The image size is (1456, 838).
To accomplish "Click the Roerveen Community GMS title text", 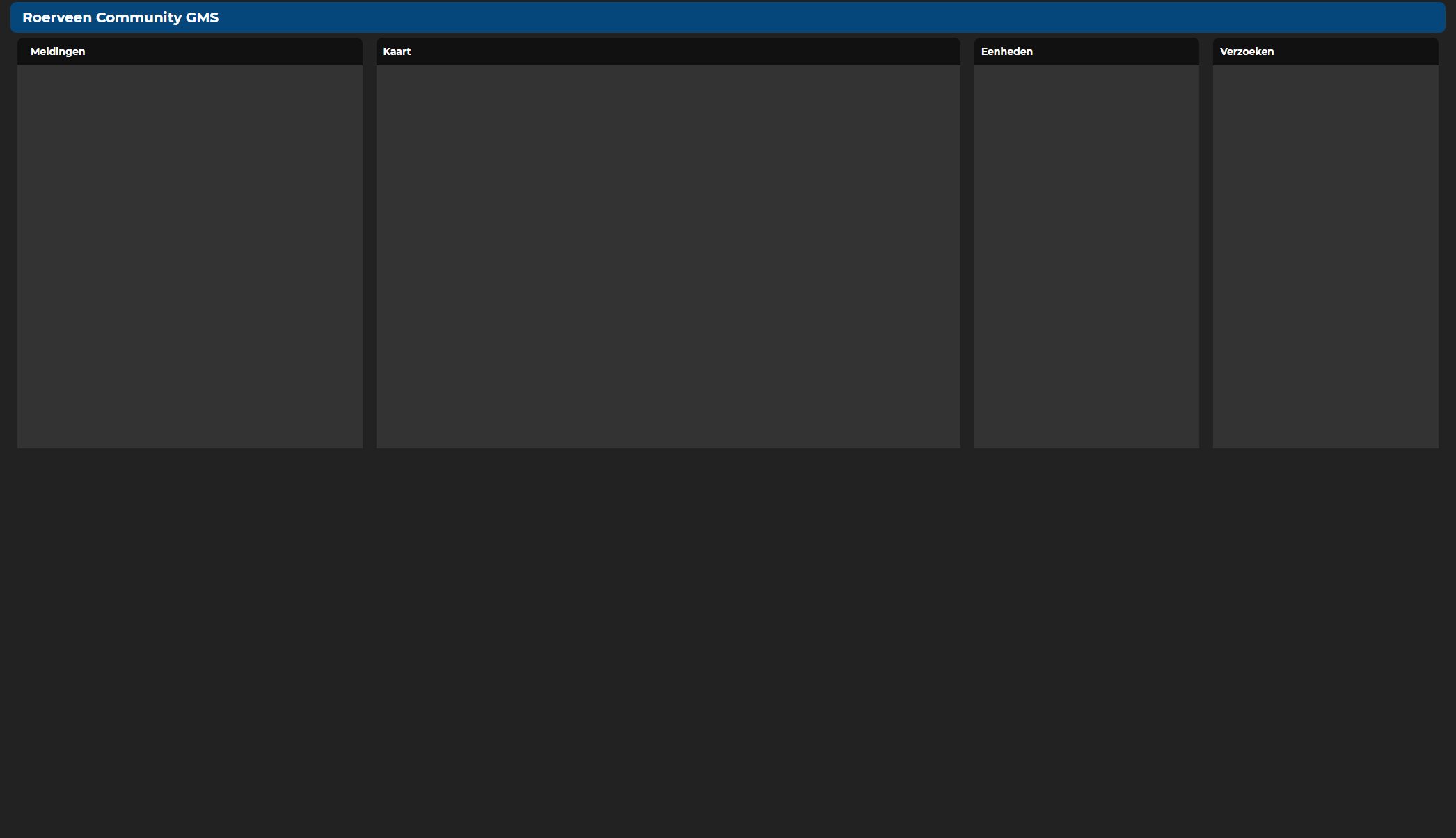I will 120,17.
